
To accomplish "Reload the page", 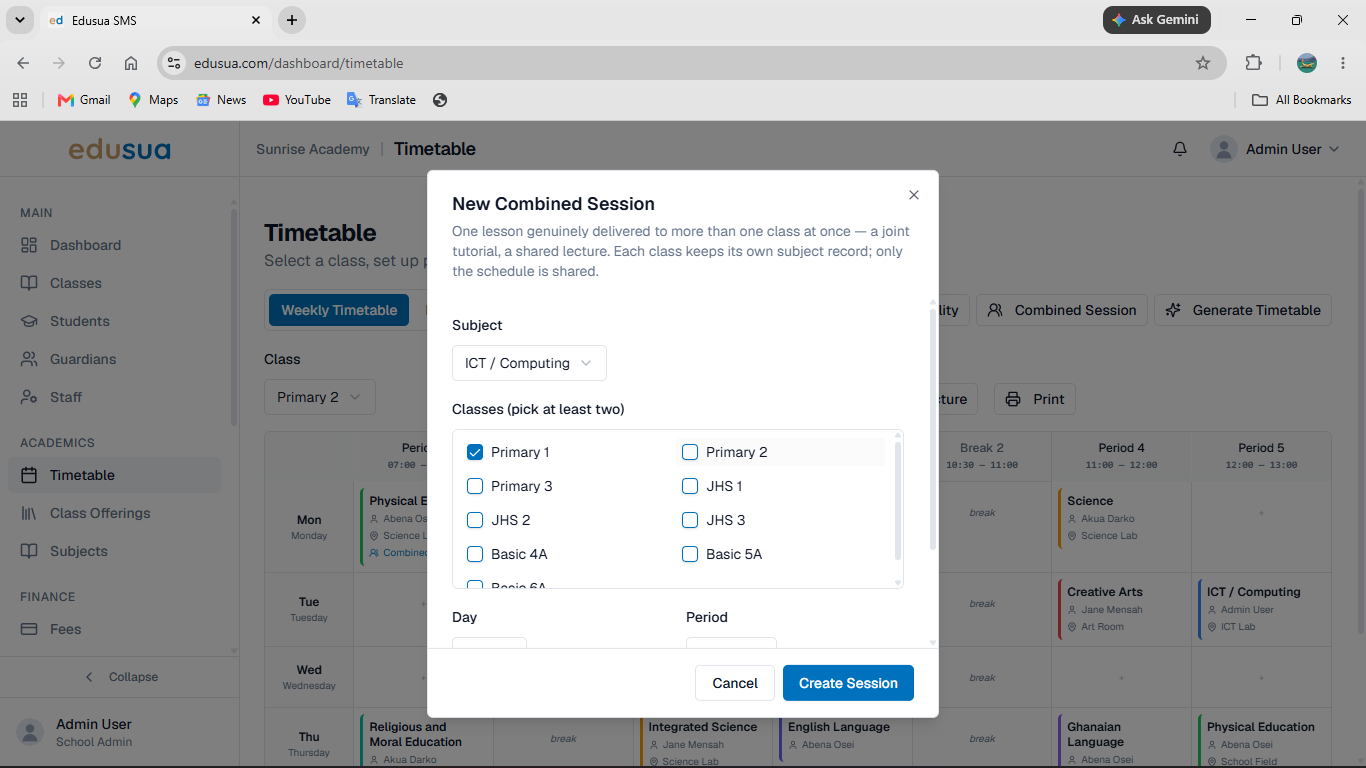I will pos(95,63).
